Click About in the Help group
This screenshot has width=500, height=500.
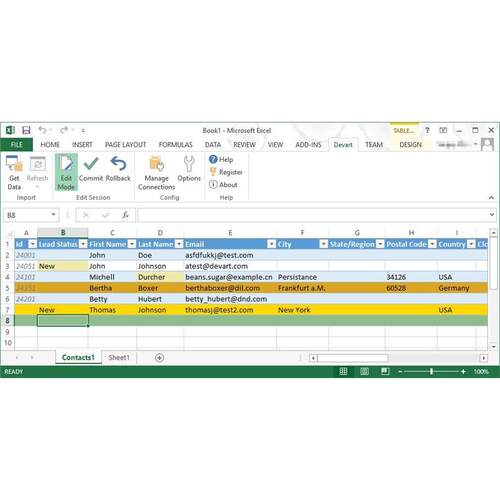(223, 184)
